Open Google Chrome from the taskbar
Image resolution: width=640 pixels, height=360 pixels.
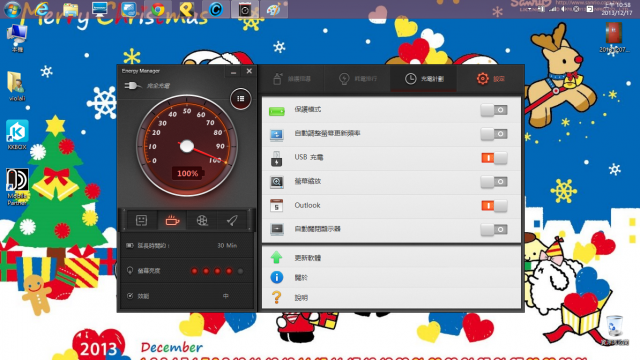point(158,9)
